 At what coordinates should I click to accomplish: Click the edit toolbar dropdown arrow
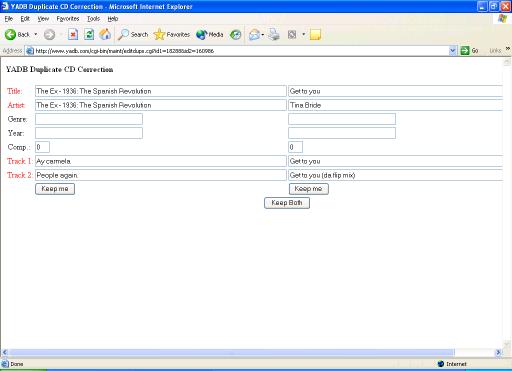click(303, 34)
